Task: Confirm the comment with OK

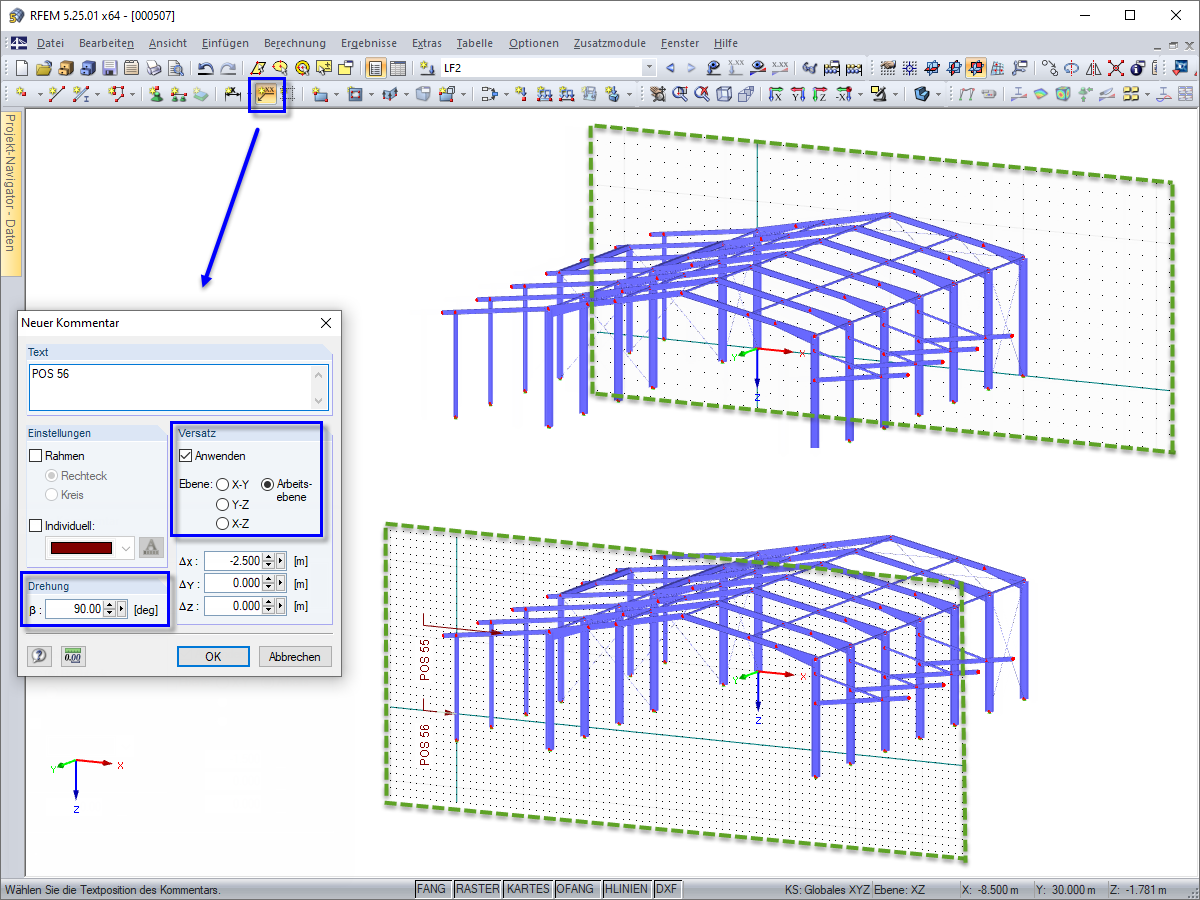Action: pos(213,657)
